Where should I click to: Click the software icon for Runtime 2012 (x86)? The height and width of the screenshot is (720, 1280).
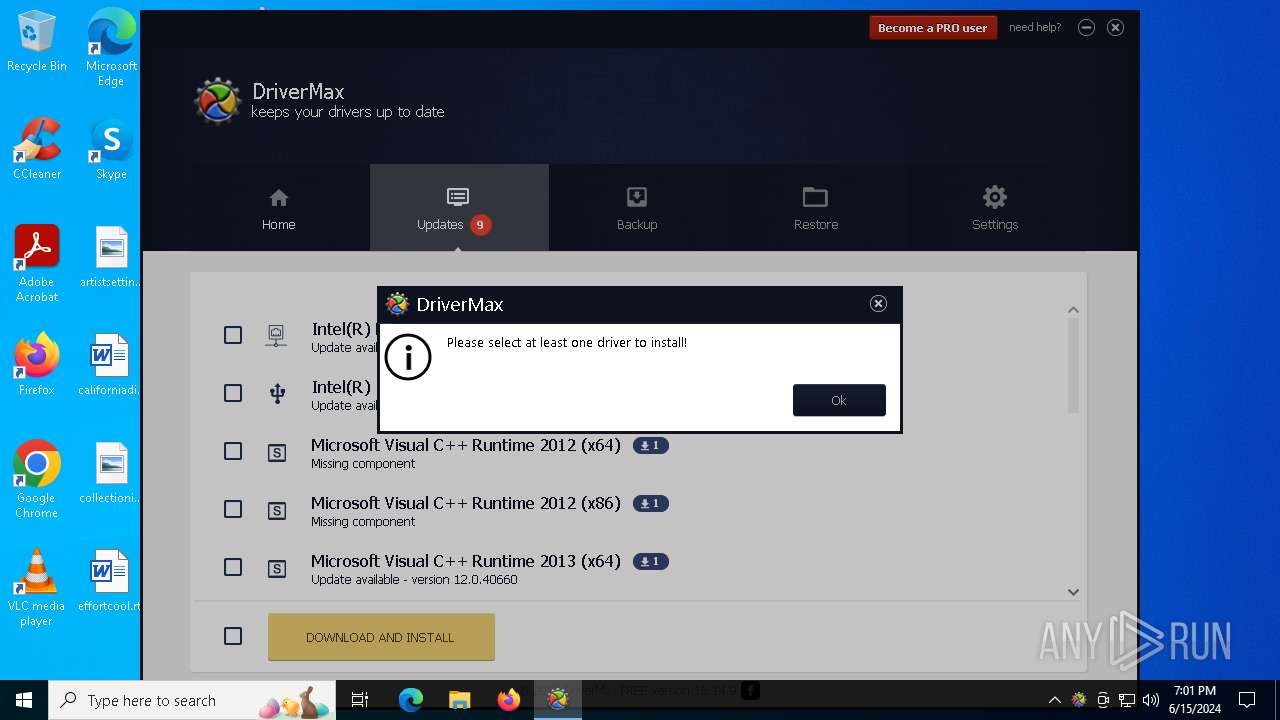click(x=277, y=511)
